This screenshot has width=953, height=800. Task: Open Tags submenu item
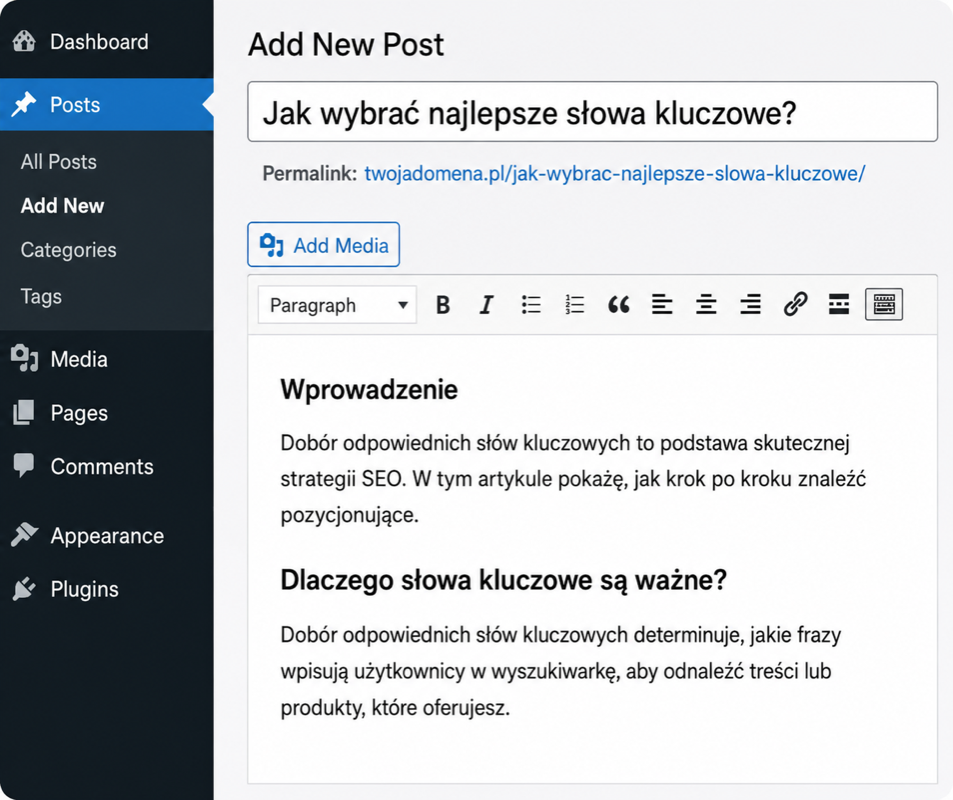(x=41, y=296)
